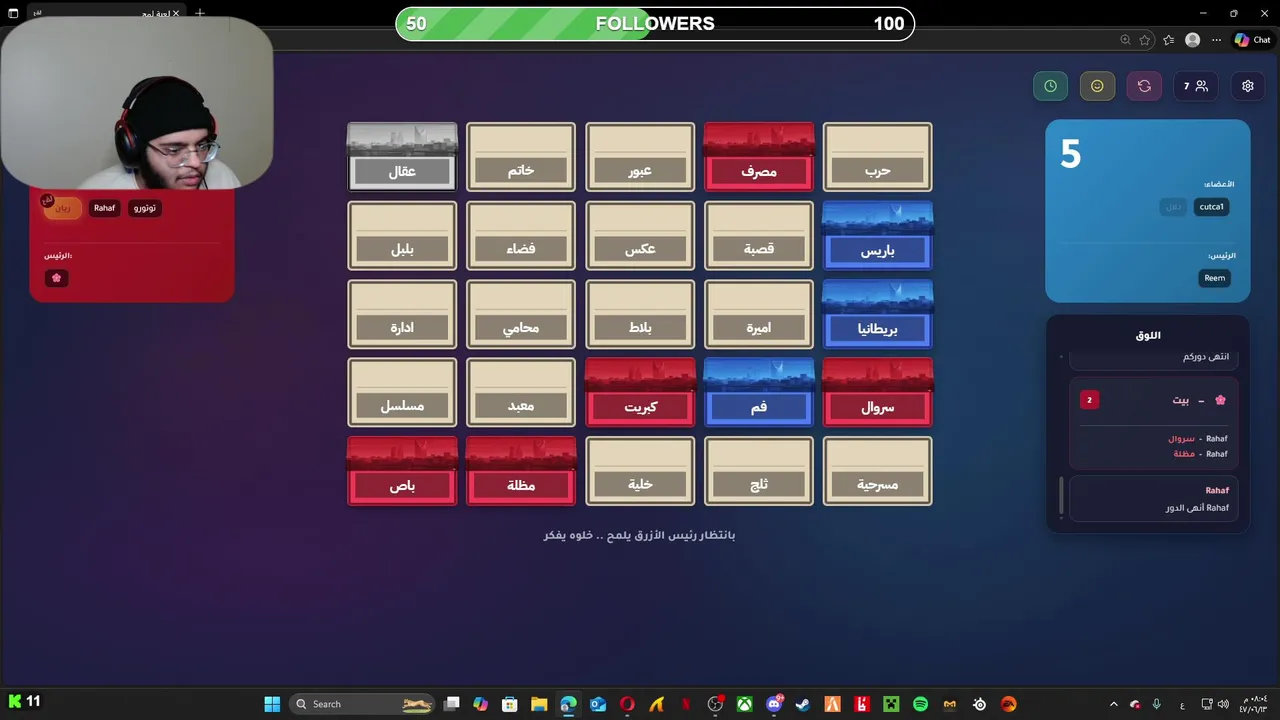
Task: Click the red card مظلة
Action: click(x=521, y=471)
